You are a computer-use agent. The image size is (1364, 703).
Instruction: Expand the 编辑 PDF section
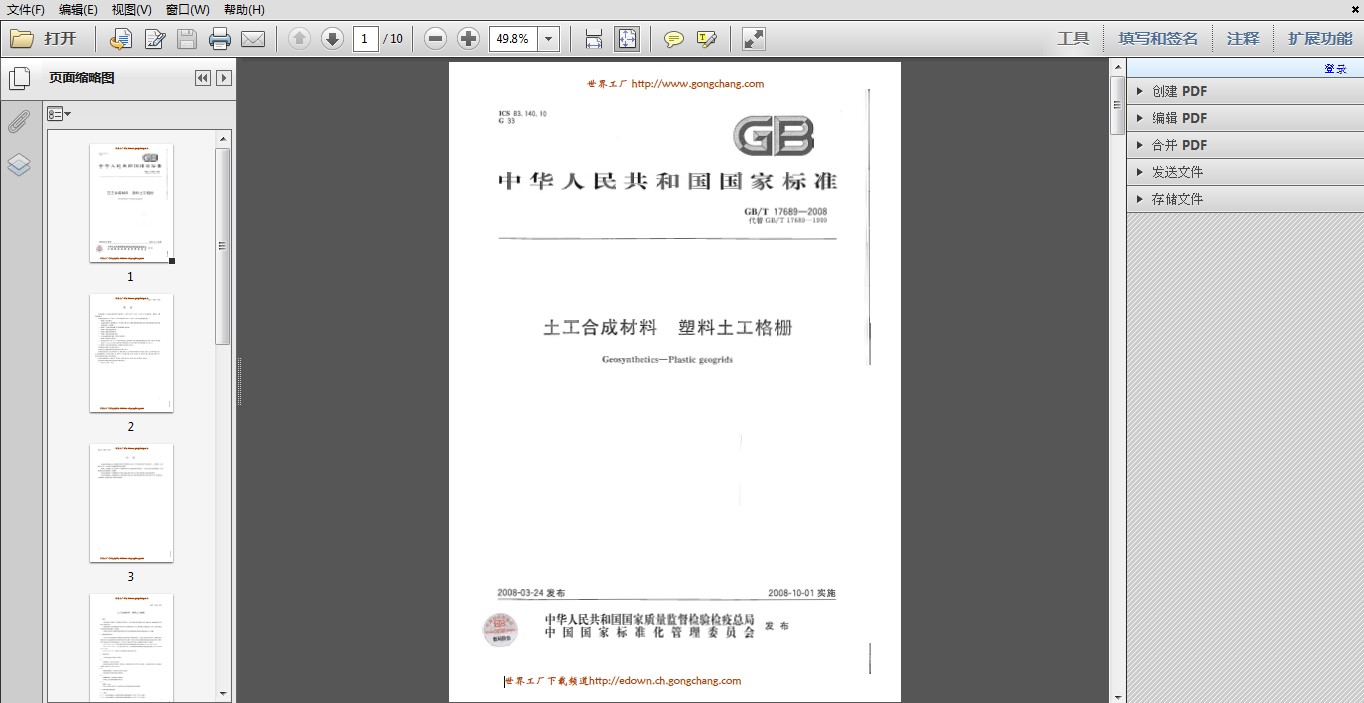click(x=1245, y=118)
